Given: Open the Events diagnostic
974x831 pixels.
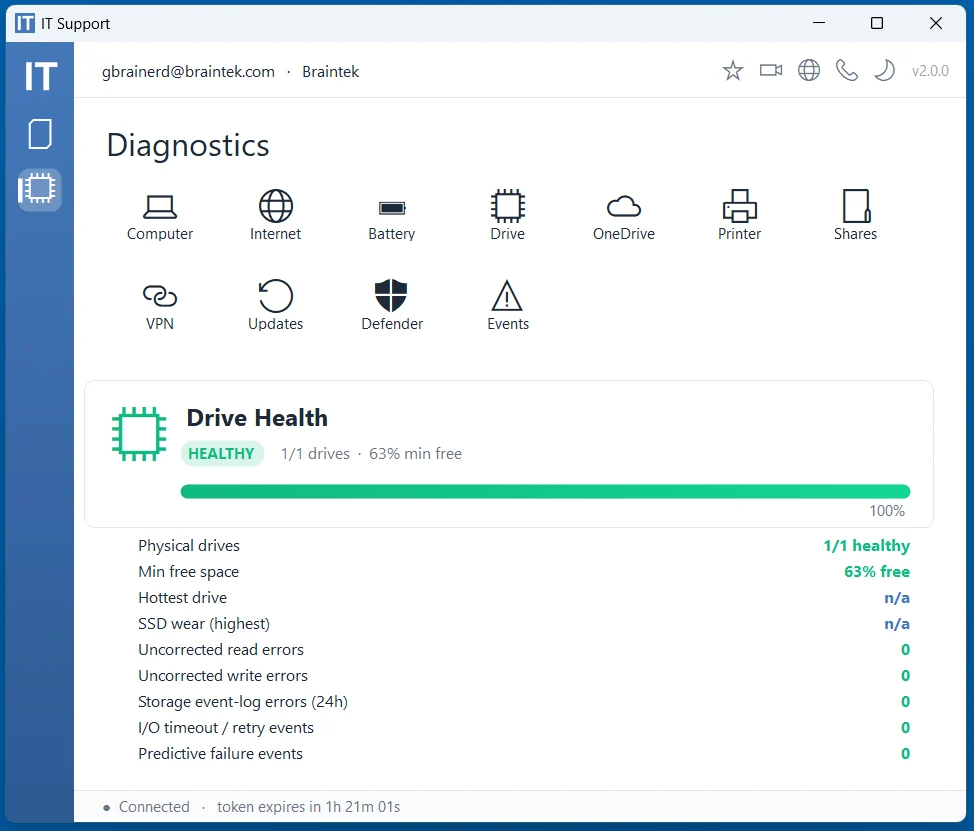Looking at the screenshot, I should point(507,306).
